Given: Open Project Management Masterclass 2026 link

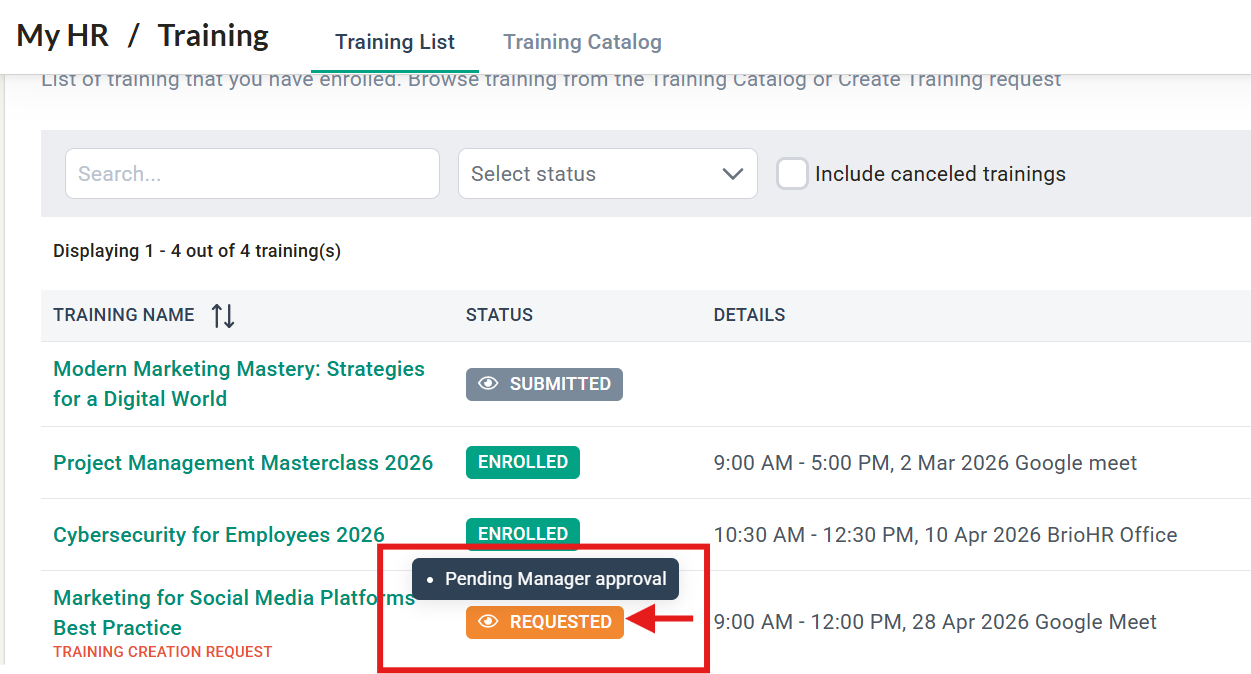Looking at the screenshot, I should (x=243, y=463).
